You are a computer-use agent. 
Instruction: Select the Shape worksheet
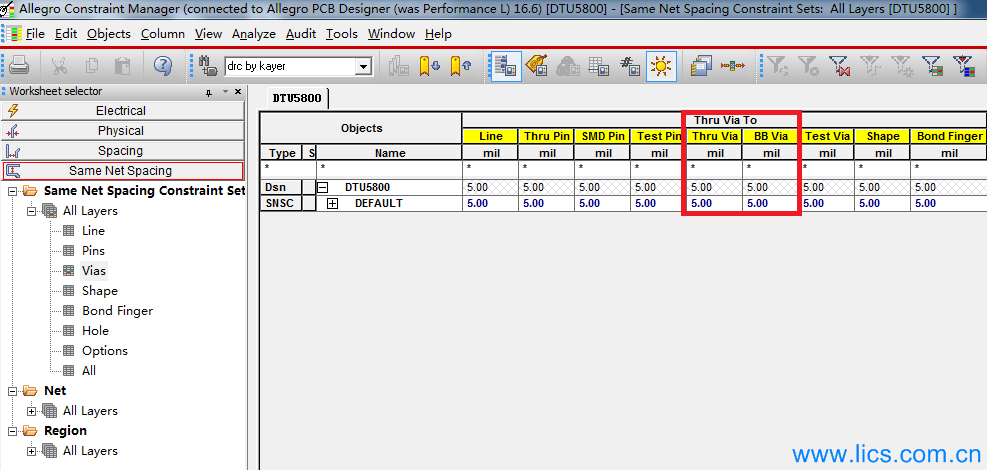click(x=99, y=291)
